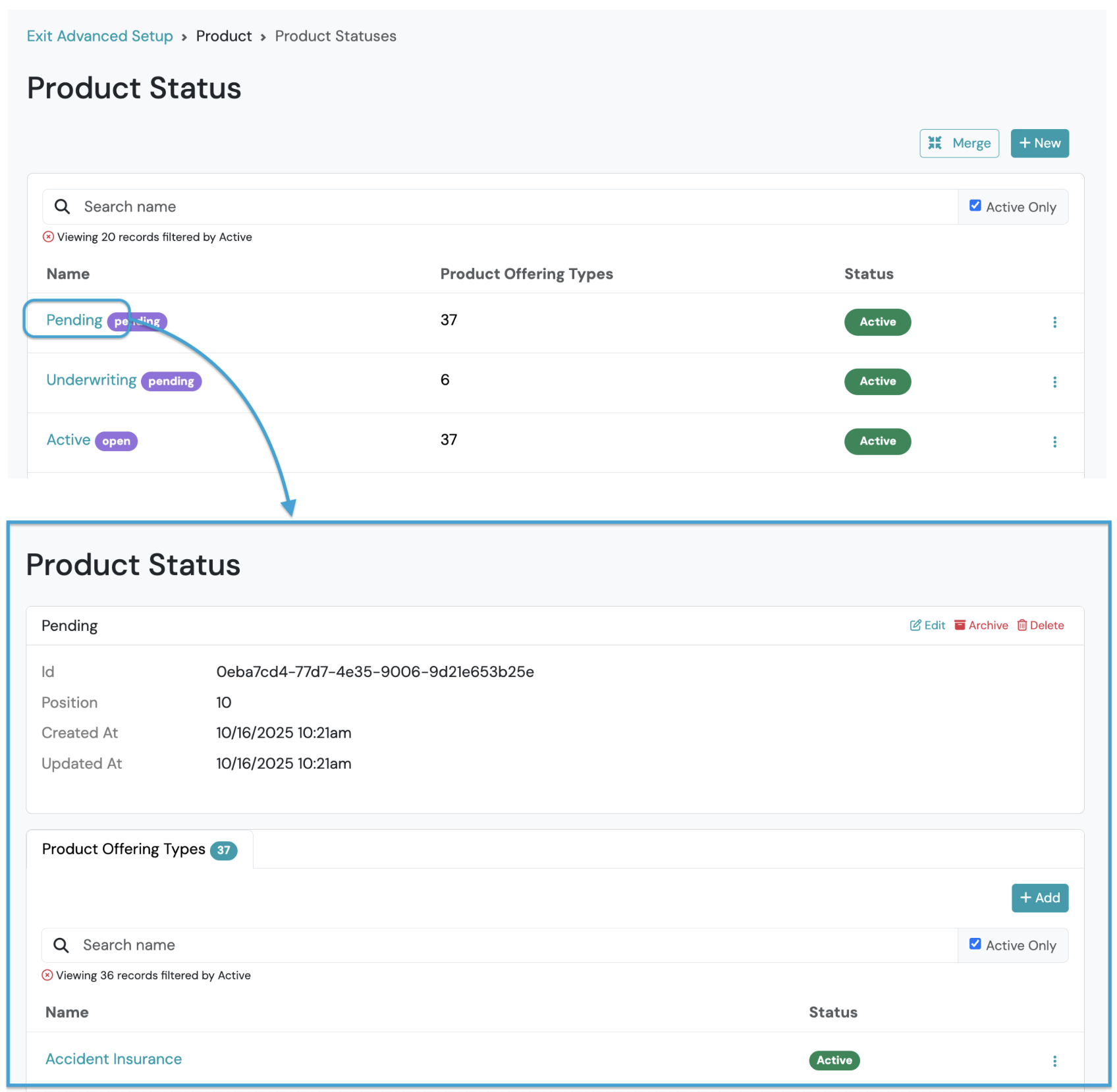This screenshot has height=1092, width=1117.
Task: Go to Exit Advanced Setup breadcrumb
Action: pos(100,36)
